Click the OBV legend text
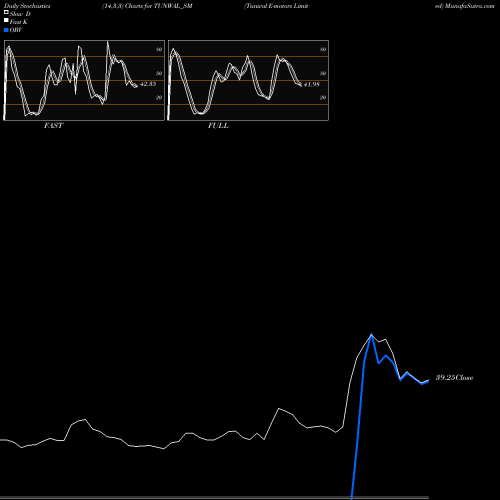Image resolution: width=500 pixels, height=500 pixels. pyautogui.click(x=16, y=30)
